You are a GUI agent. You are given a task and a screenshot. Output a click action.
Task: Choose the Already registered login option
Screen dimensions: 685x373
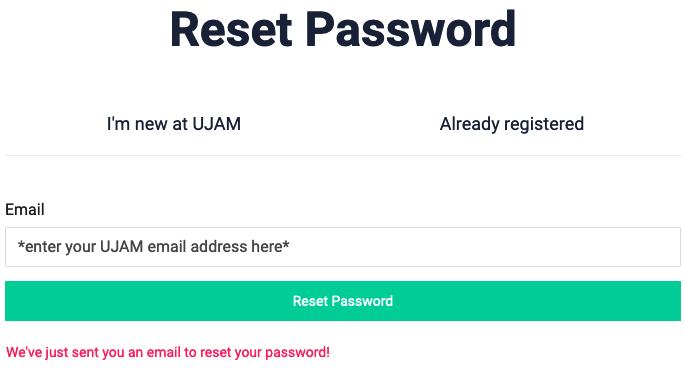point(512,124)
